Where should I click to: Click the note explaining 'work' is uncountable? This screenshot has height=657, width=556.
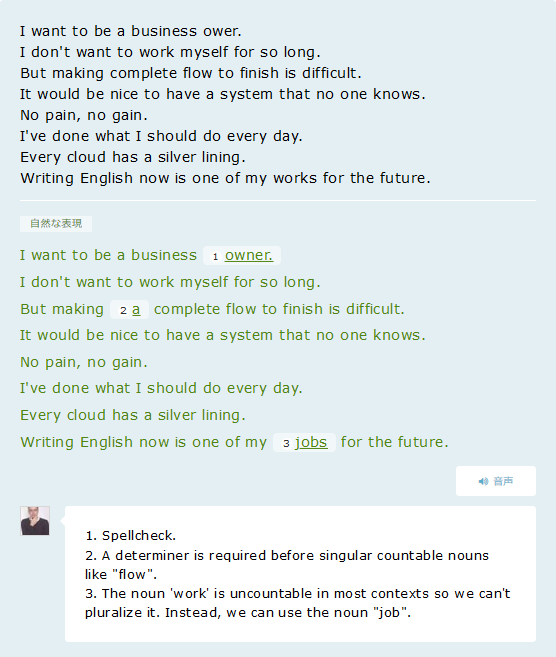298,603
